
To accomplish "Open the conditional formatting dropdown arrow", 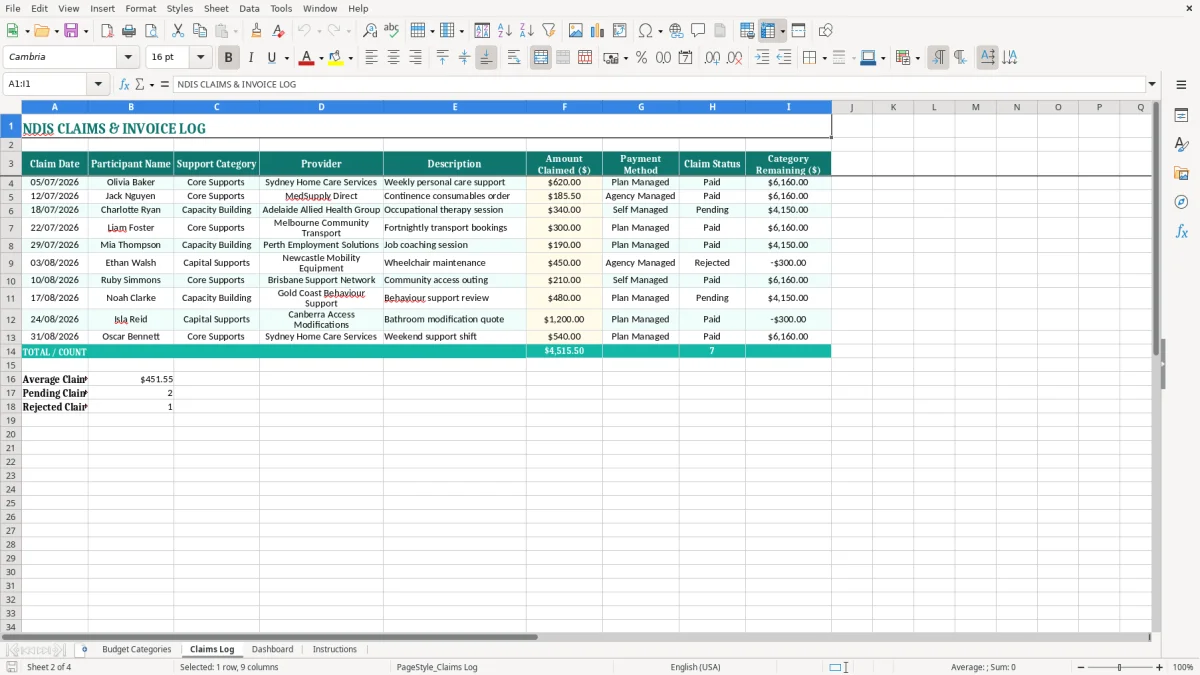I will tap(917, 58).
